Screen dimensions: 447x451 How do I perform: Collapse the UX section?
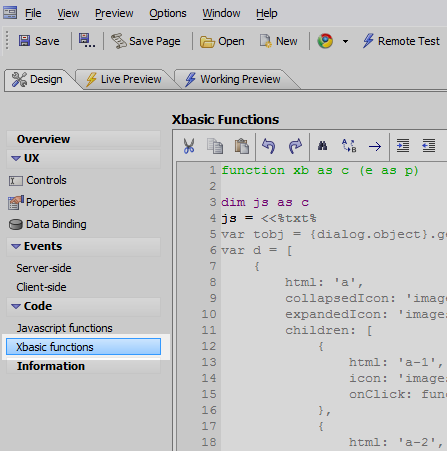tap(16, 158)
